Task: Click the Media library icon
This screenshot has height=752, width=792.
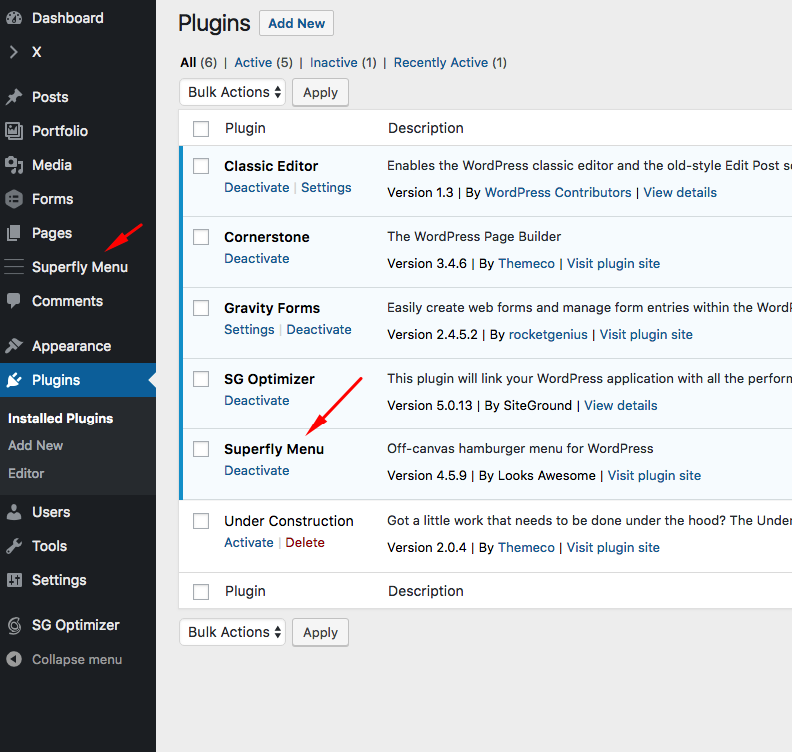Action: click(14, 165)
